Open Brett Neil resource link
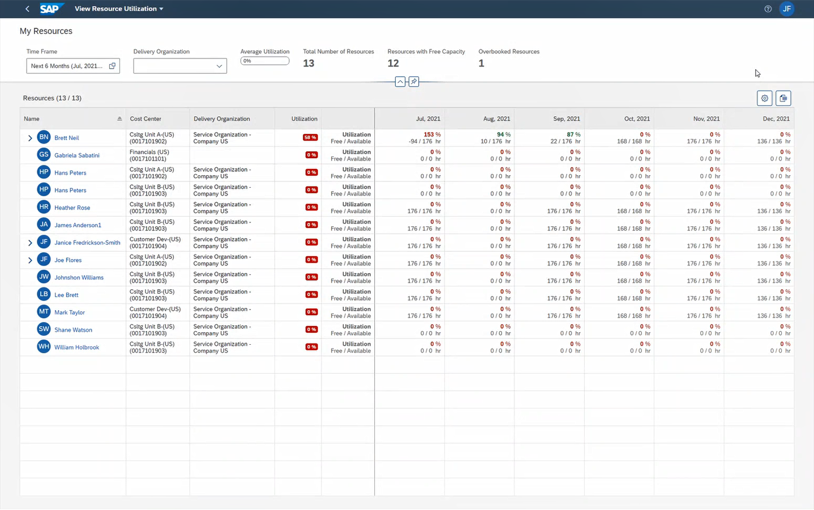 pos(66,138)
